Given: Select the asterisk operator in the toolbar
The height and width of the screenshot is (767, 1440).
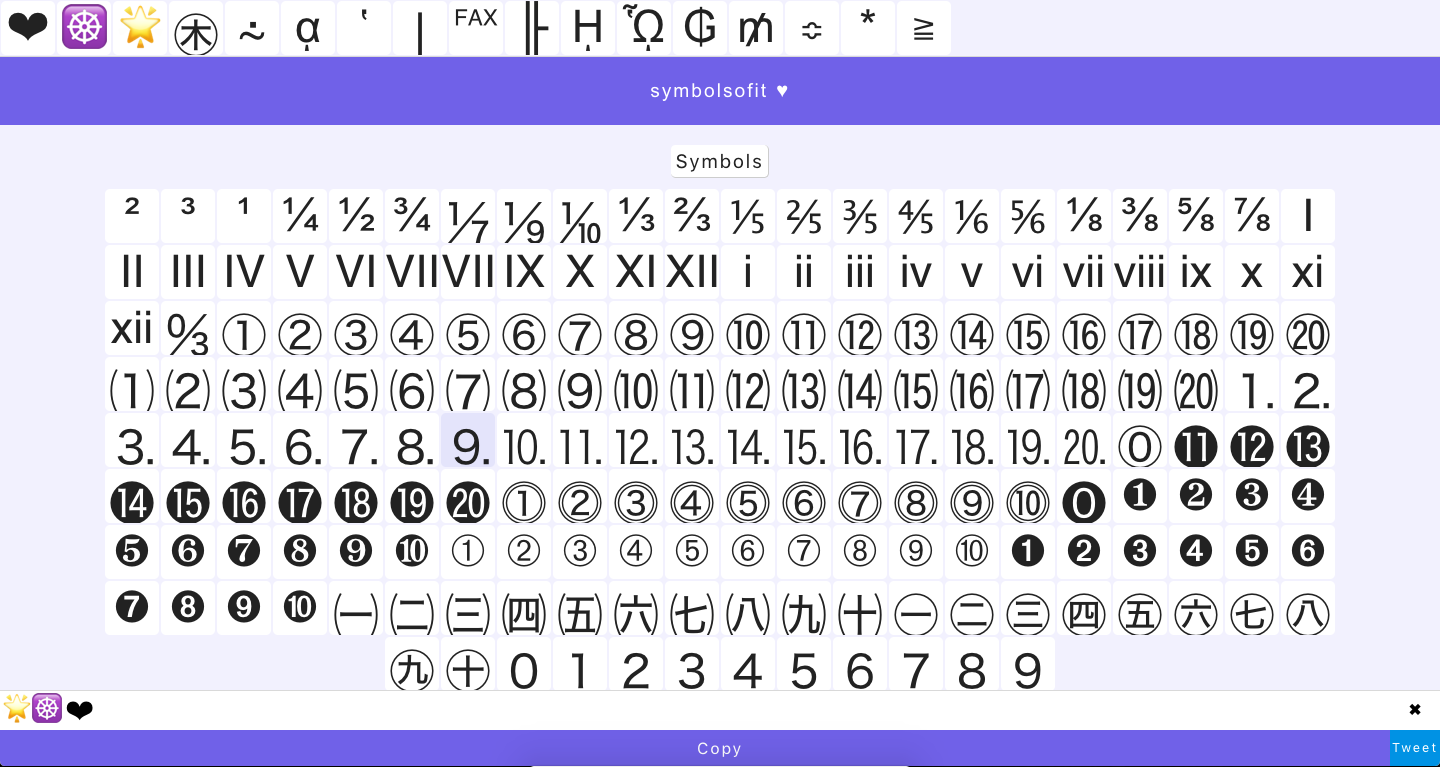Looking at the screenshot, I should point(868,27).
